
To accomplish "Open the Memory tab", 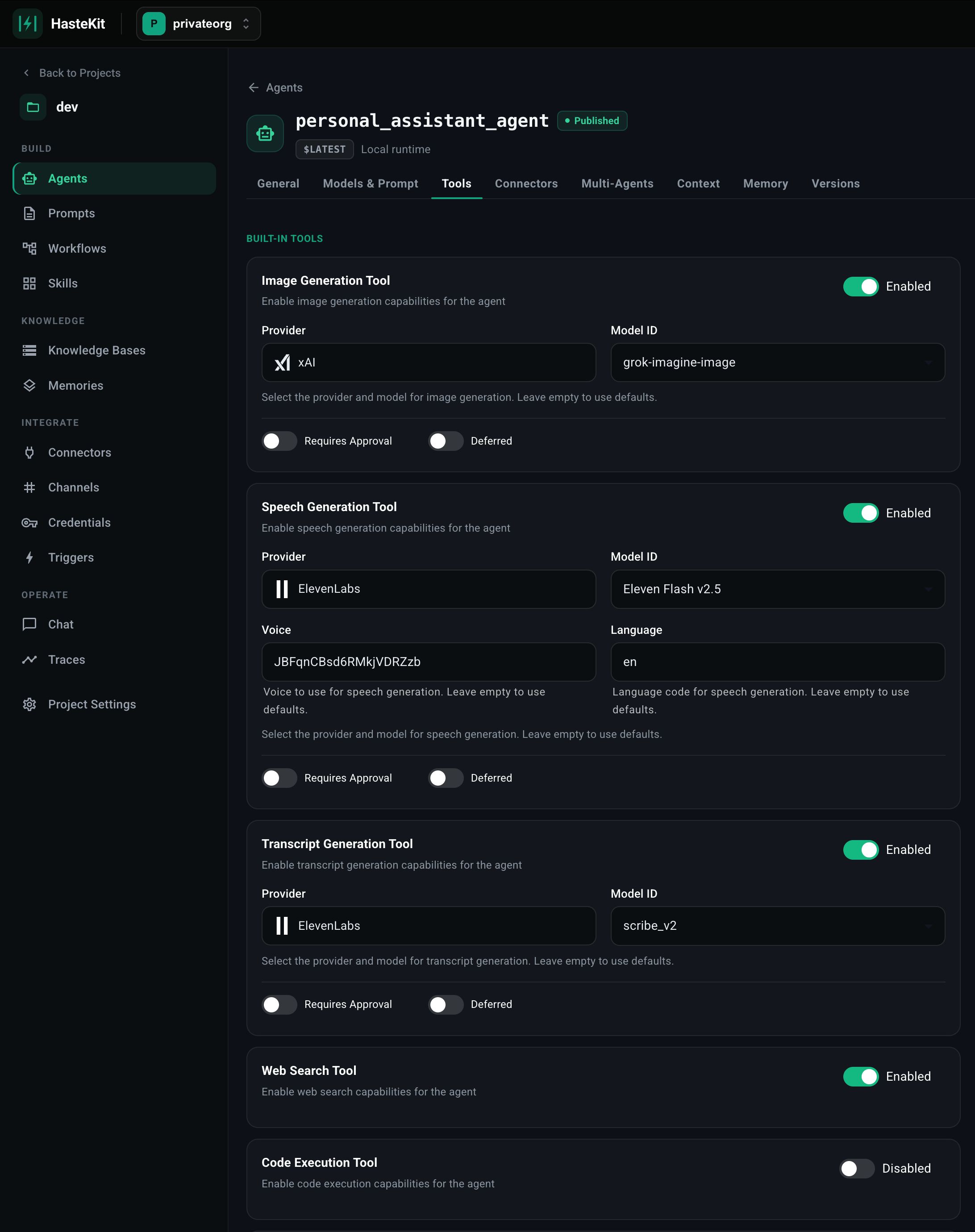I will click(x=766, y=184).
